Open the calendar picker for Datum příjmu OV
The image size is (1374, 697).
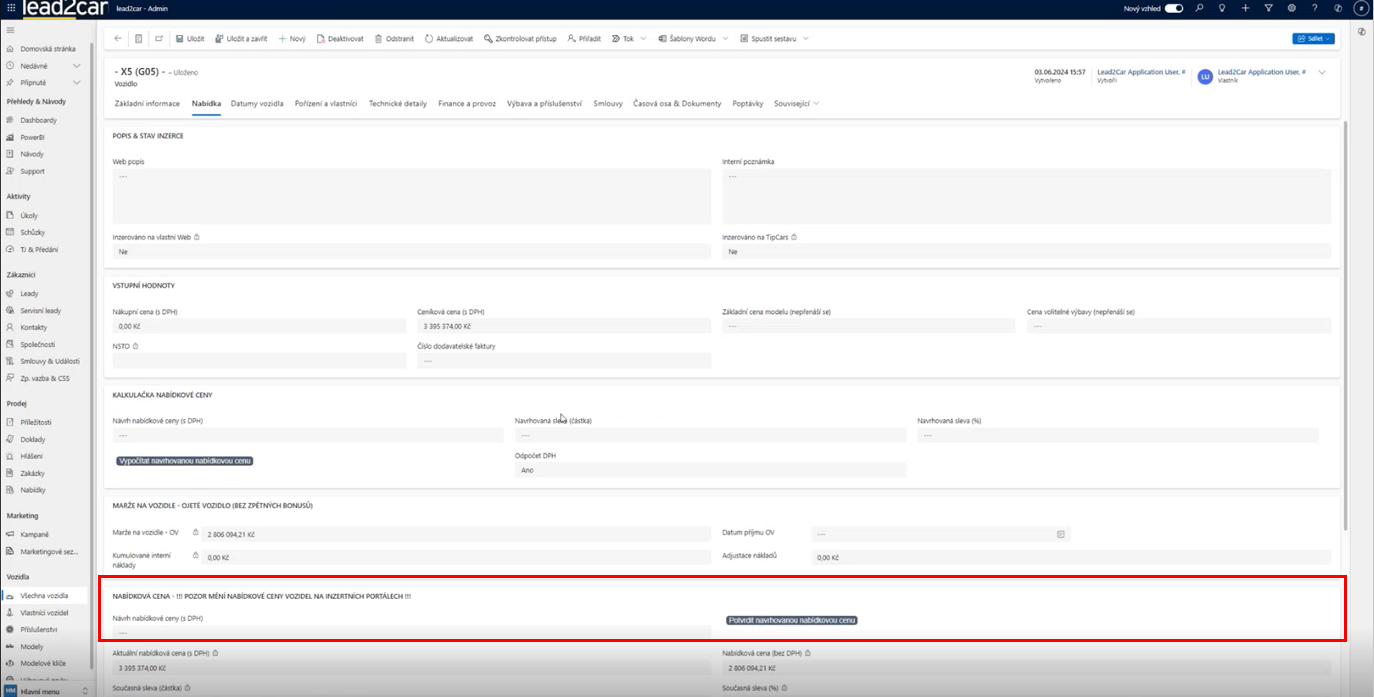[1060, 534]
